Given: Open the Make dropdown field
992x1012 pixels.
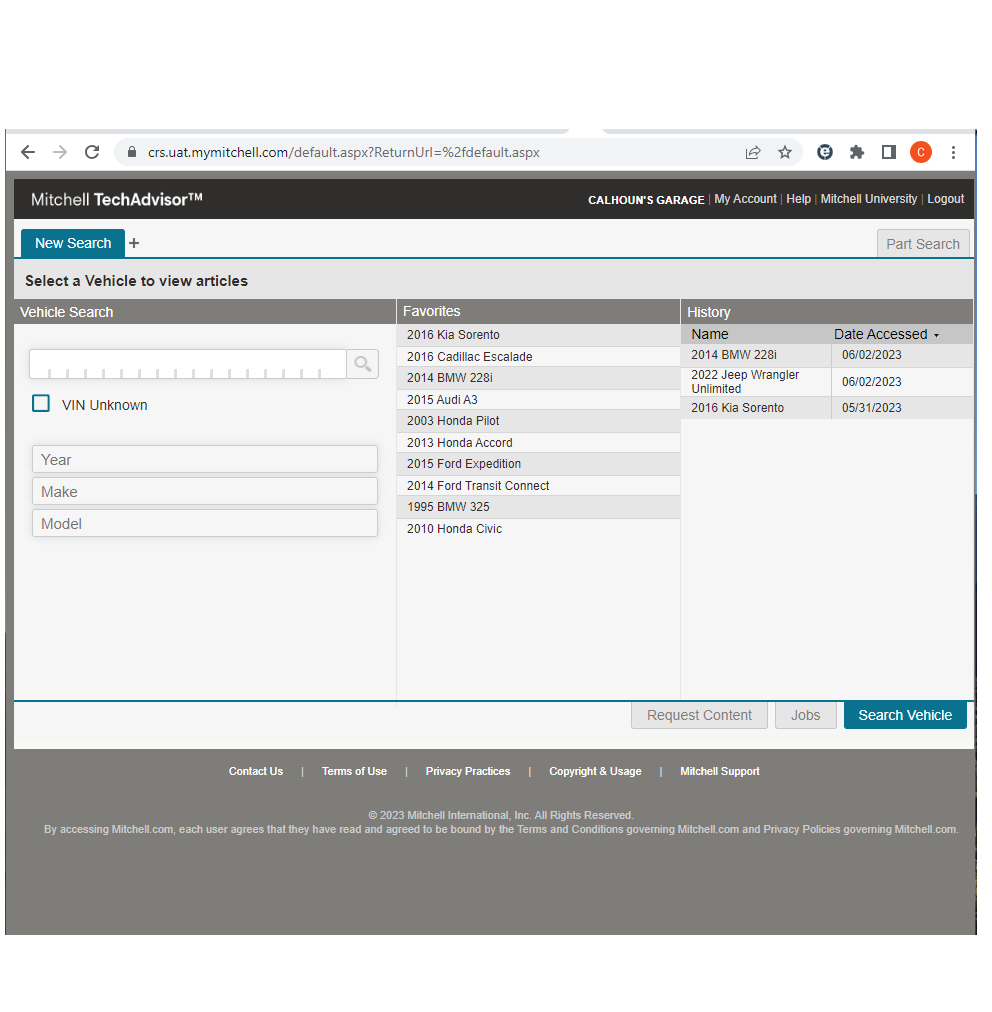Looking at the screenshot, I should click(x=205, y=491).
